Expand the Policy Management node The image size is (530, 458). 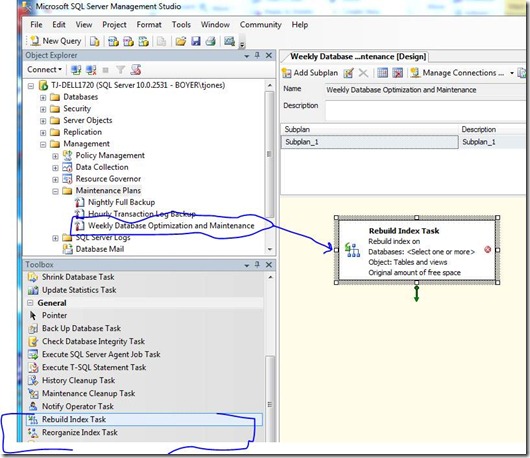55,156
